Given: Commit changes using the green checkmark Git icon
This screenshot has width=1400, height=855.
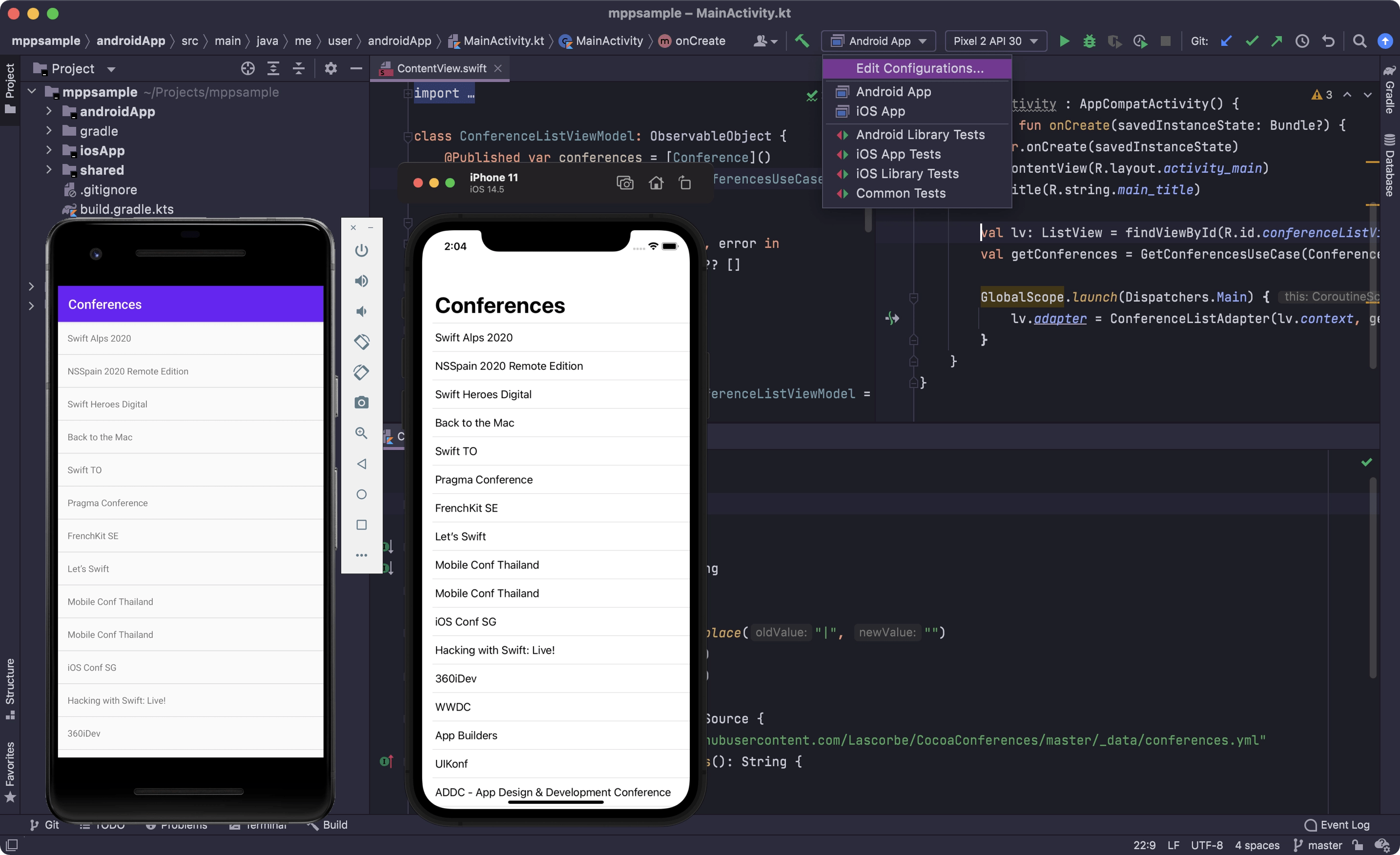Looking at the screenshot, I should tap(1252, 41).
